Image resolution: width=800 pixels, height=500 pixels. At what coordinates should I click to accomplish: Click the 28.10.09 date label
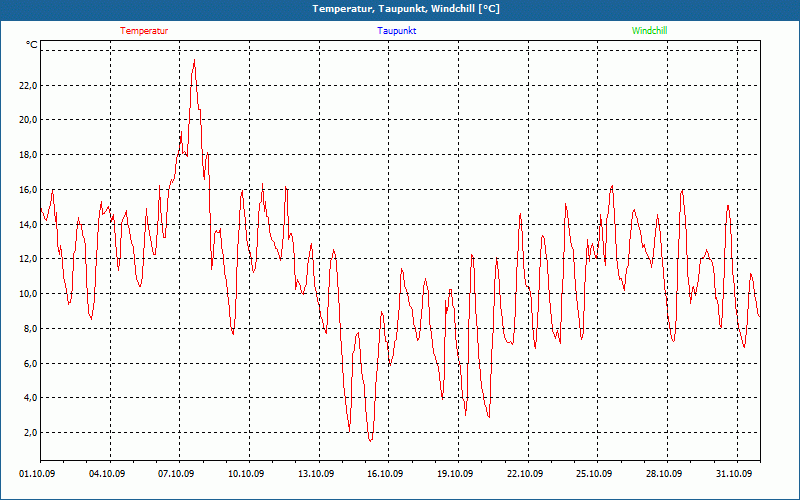[664, 474]
